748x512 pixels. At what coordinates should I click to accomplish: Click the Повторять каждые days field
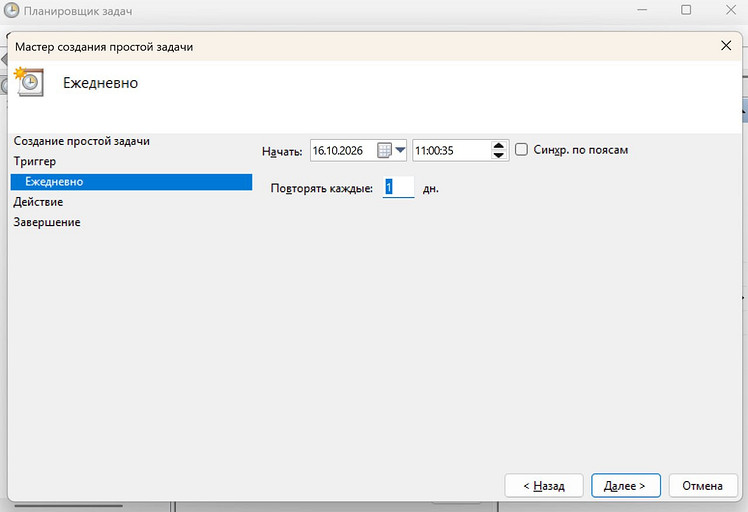398,188
